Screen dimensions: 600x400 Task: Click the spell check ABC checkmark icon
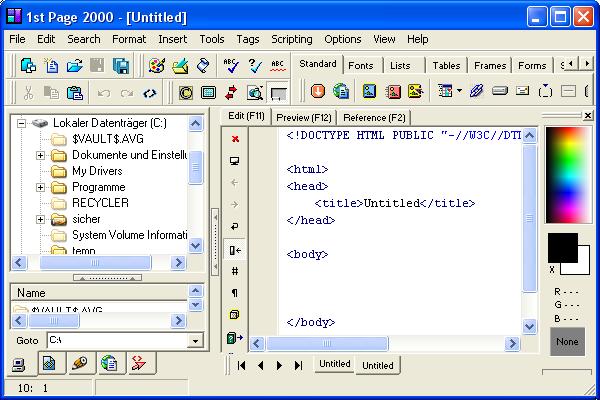click(231, 66)
